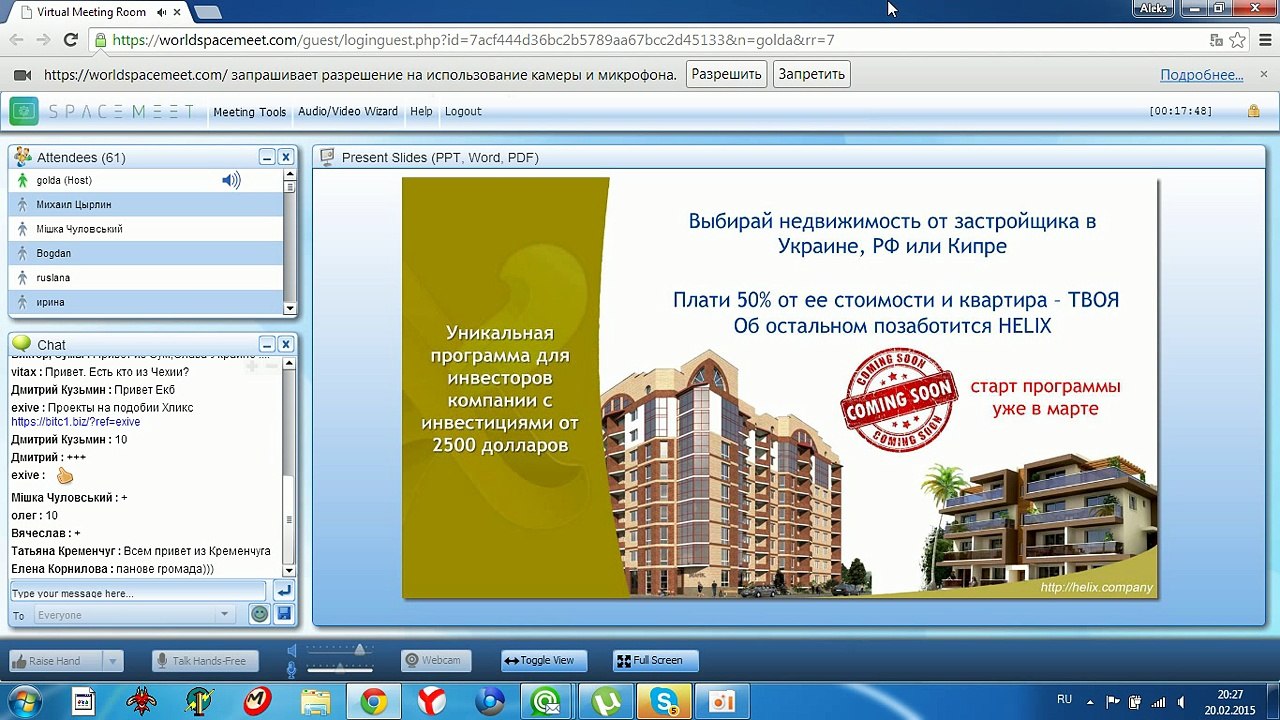This screenshot has width=1280, height=720.
Task: Send the chat message with the arrow icon
Action: tap(283, 591)
